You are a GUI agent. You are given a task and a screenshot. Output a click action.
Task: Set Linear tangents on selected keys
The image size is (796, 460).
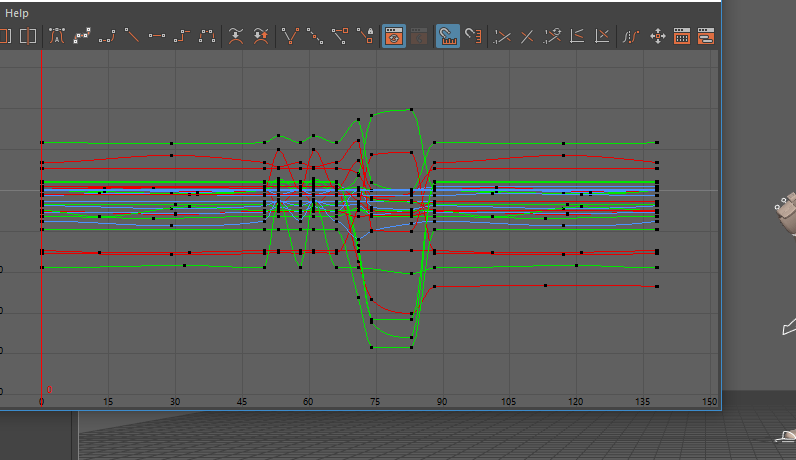pos(131,36)
